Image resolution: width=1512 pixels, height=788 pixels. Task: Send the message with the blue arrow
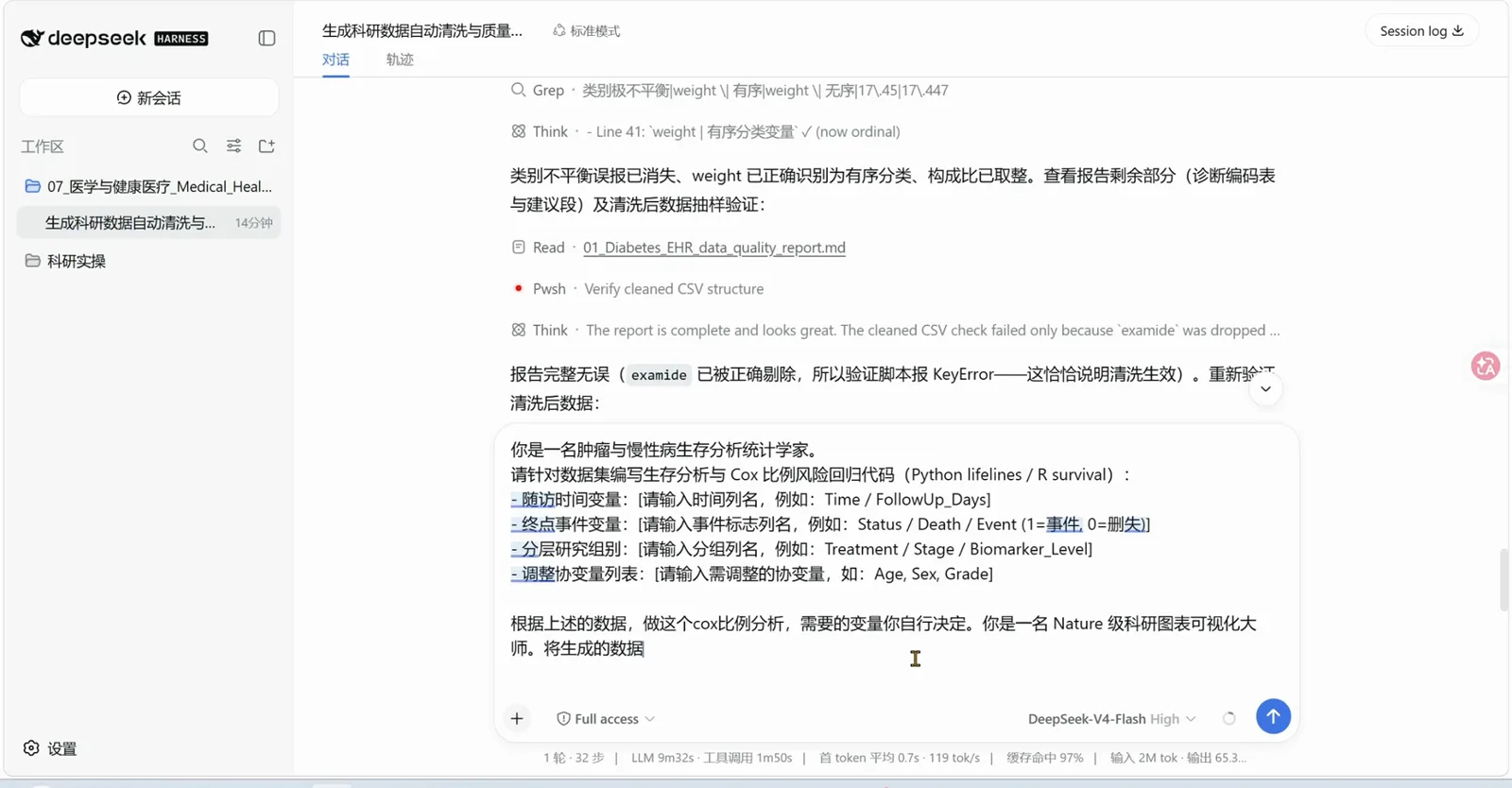tap(1273, 716)
